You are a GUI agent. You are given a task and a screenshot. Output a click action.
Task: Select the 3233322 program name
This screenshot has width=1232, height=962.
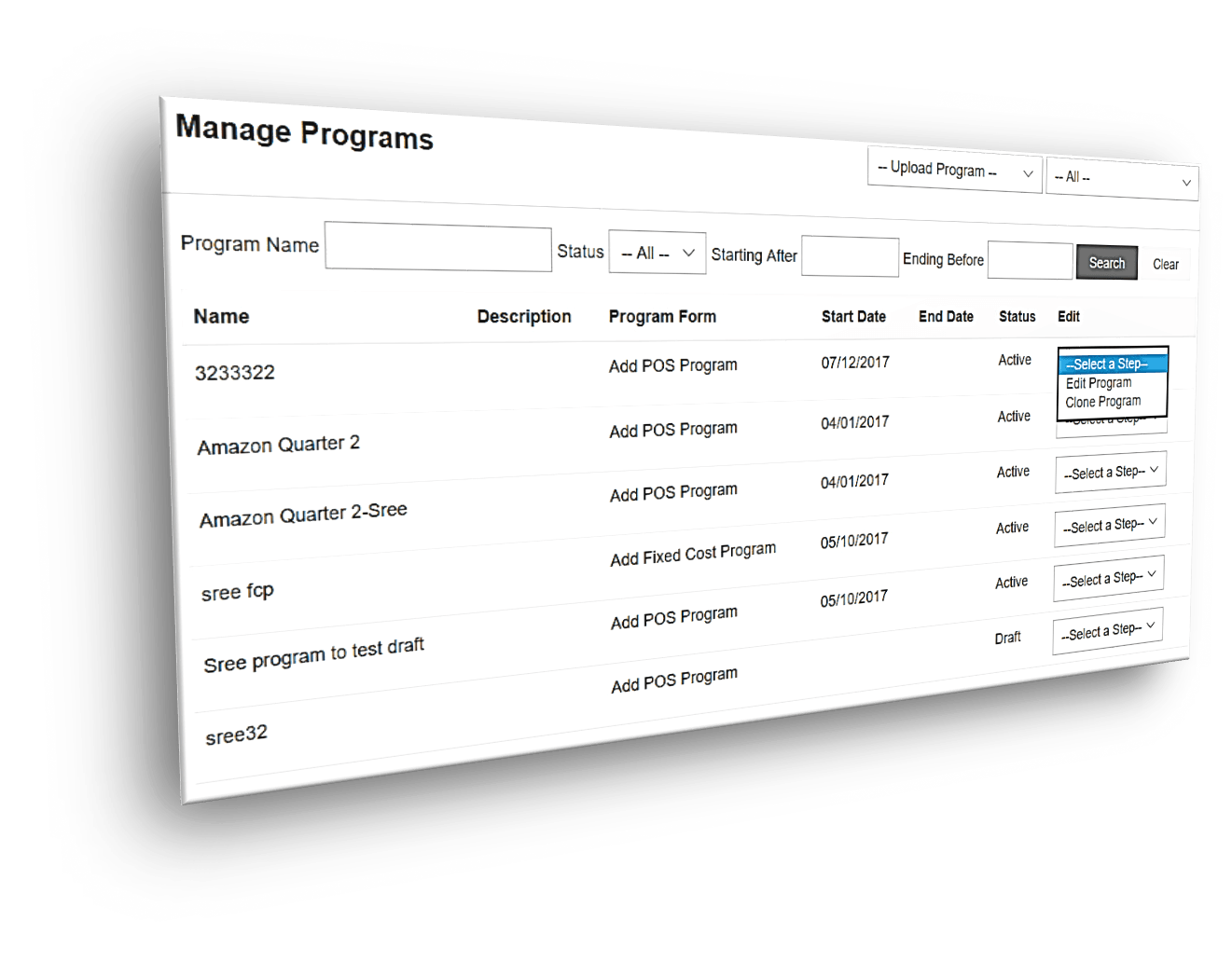coord(235,373)
